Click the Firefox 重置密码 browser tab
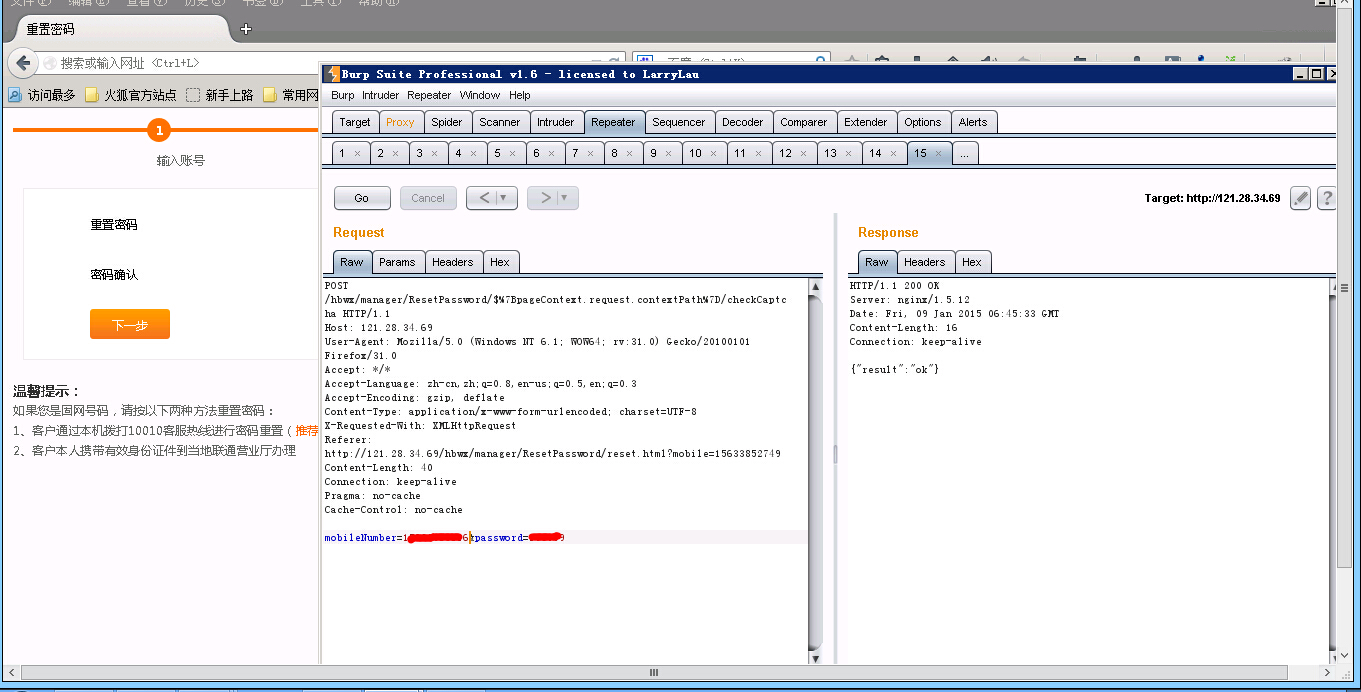 [x=120, y=29]
